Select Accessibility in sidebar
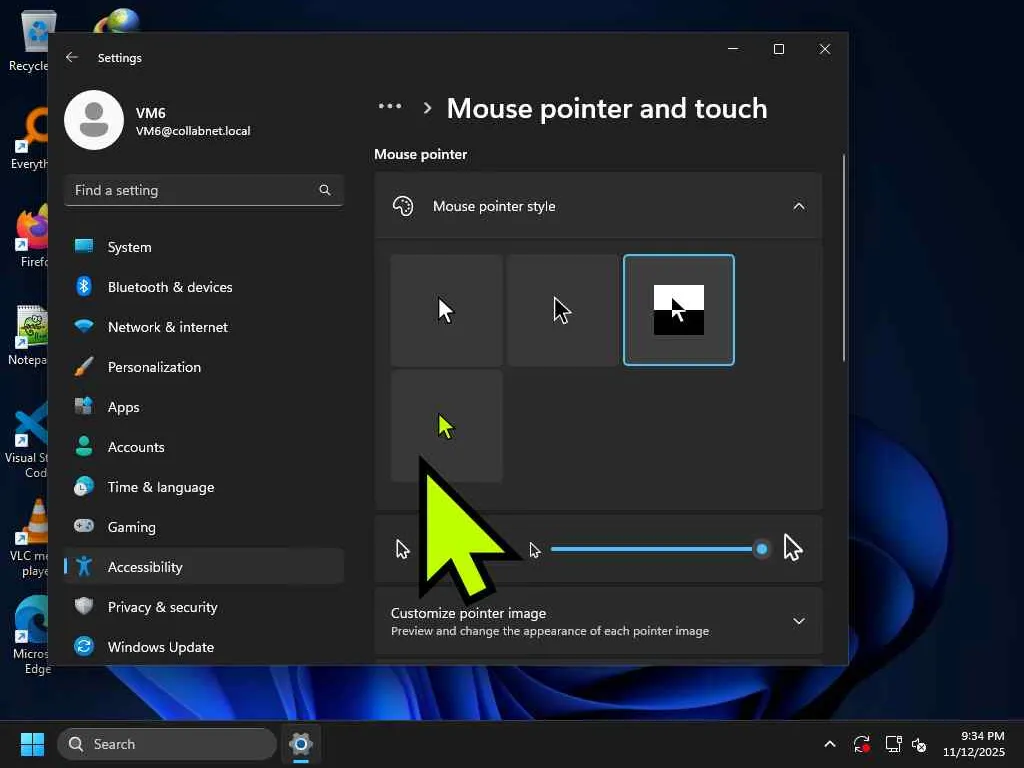The width and height of the screenshot is (1024, 768). tap(204, 567)
